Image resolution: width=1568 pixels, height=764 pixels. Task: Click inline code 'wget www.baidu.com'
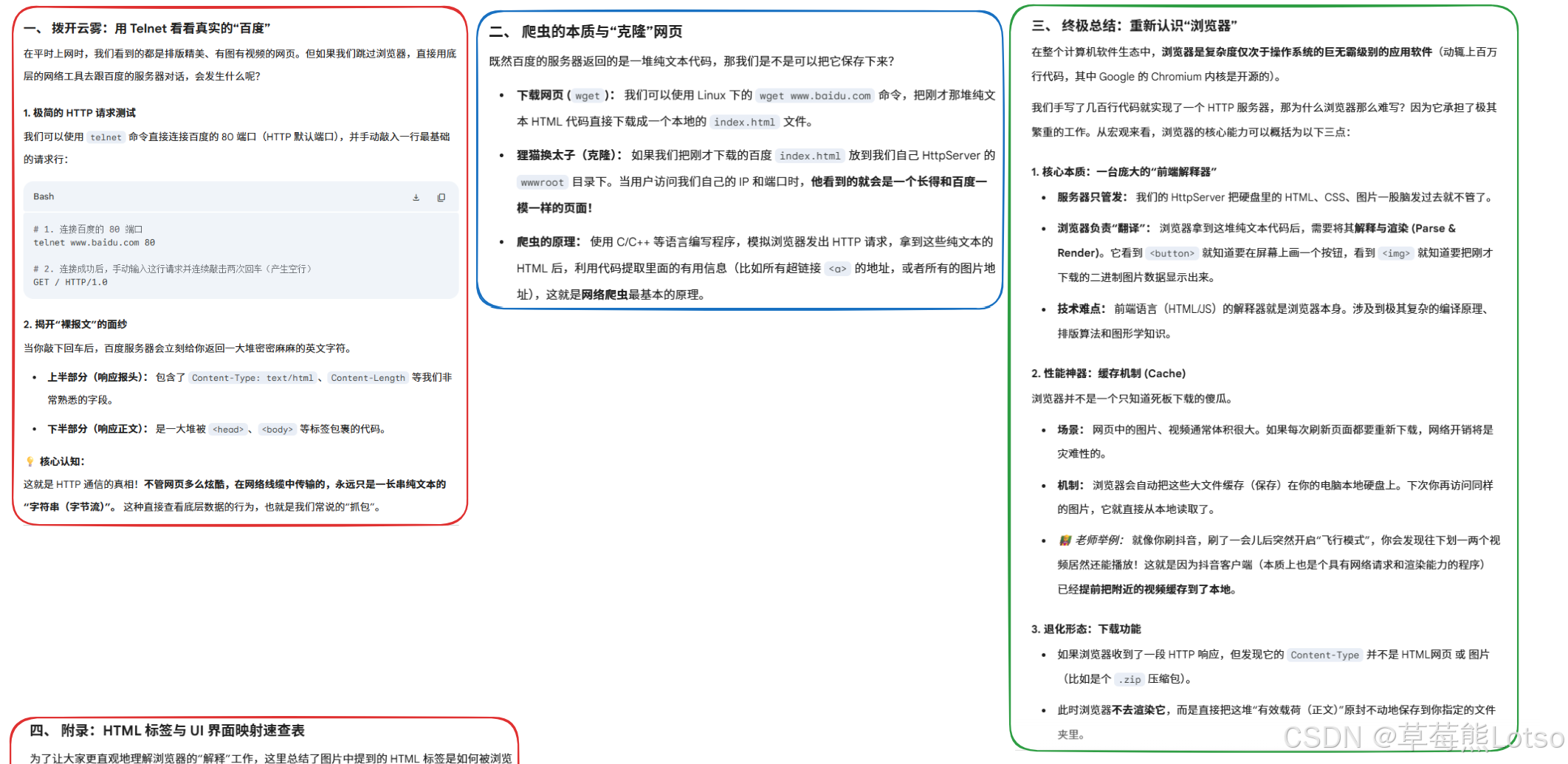pos(815,96)
